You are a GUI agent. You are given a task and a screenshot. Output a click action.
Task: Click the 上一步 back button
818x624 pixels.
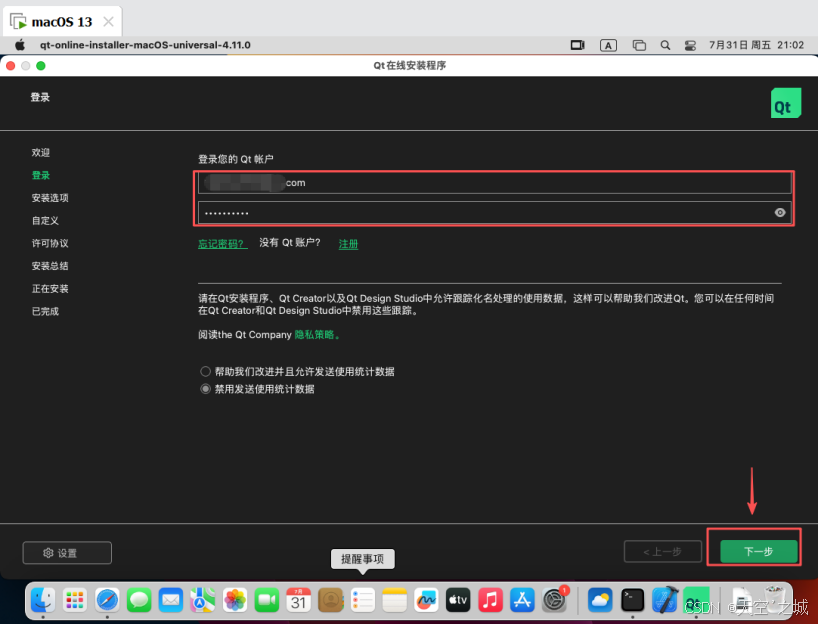point(663,551)
